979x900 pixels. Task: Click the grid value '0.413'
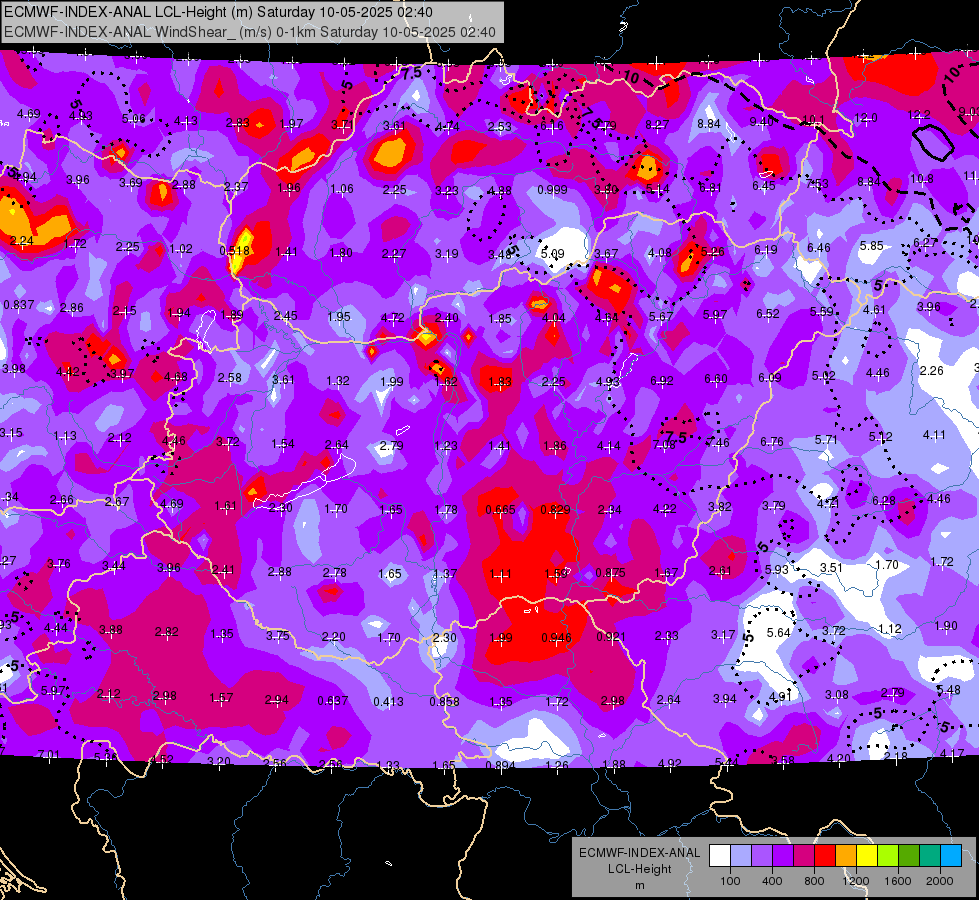388,702
